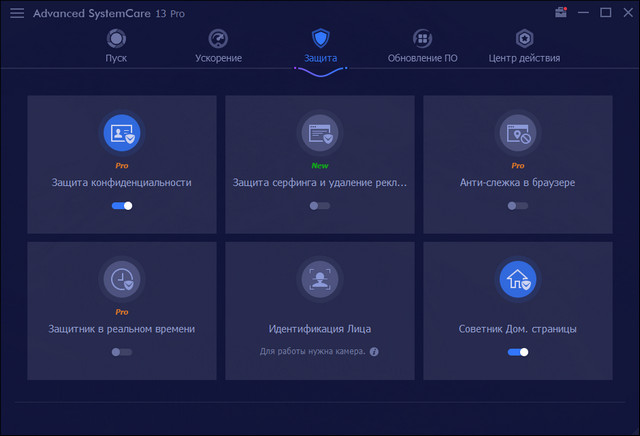Switch to the Пуск tab

116,45
